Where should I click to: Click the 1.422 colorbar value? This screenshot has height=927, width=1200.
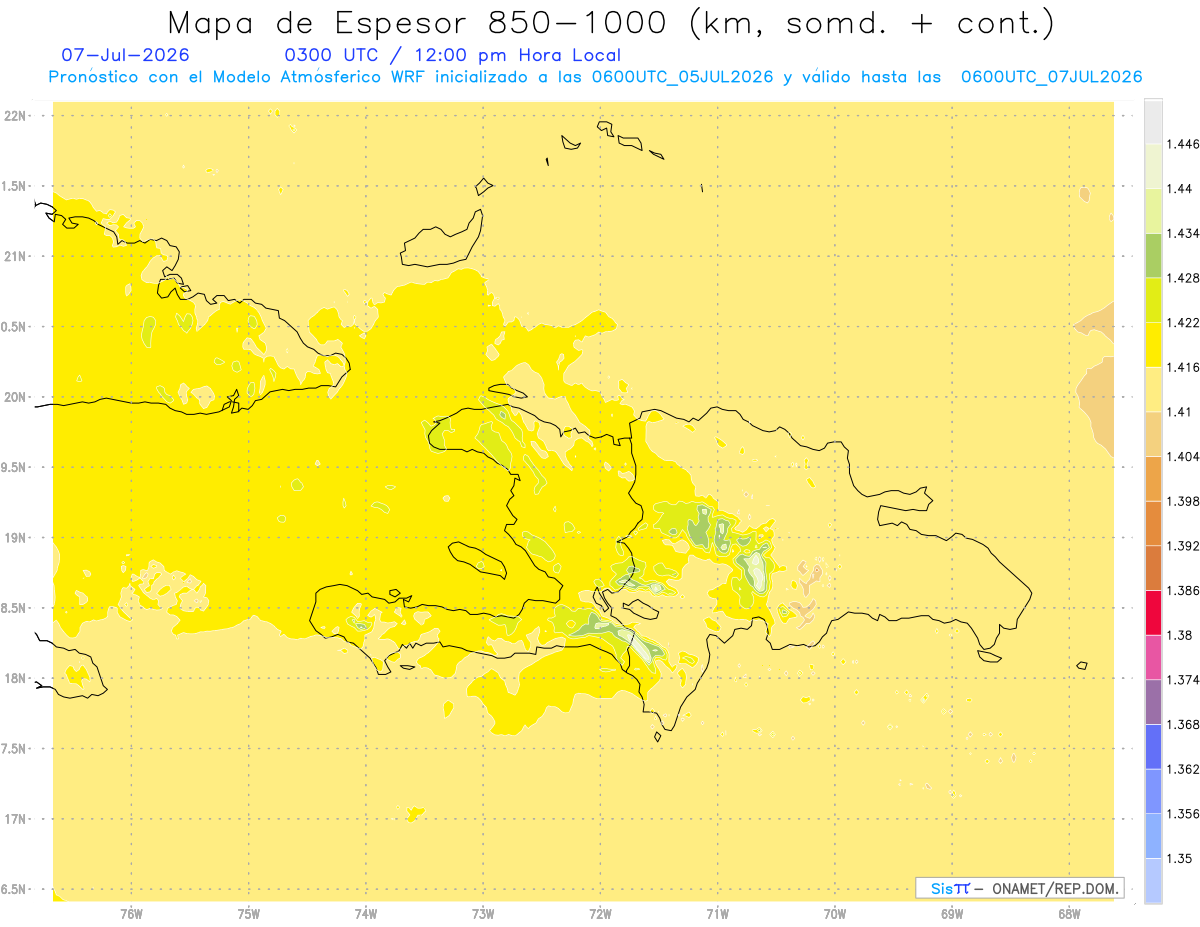pos(1183,323)
